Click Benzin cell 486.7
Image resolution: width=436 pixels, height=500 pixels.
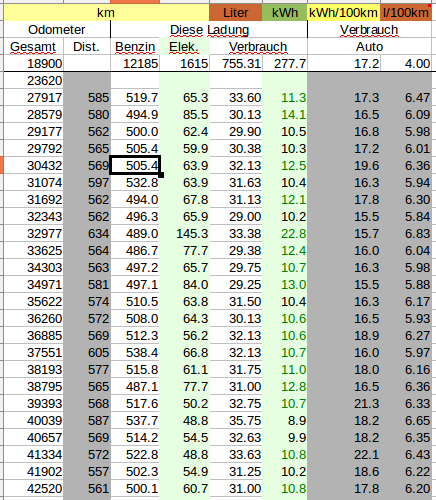[135, 251]
